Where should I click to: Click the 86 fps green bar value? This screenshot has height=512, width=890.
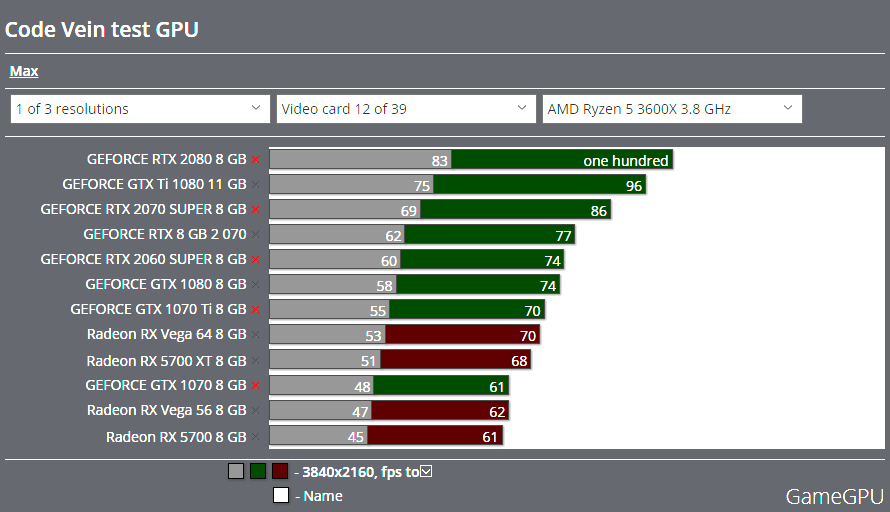click(599, 211)
